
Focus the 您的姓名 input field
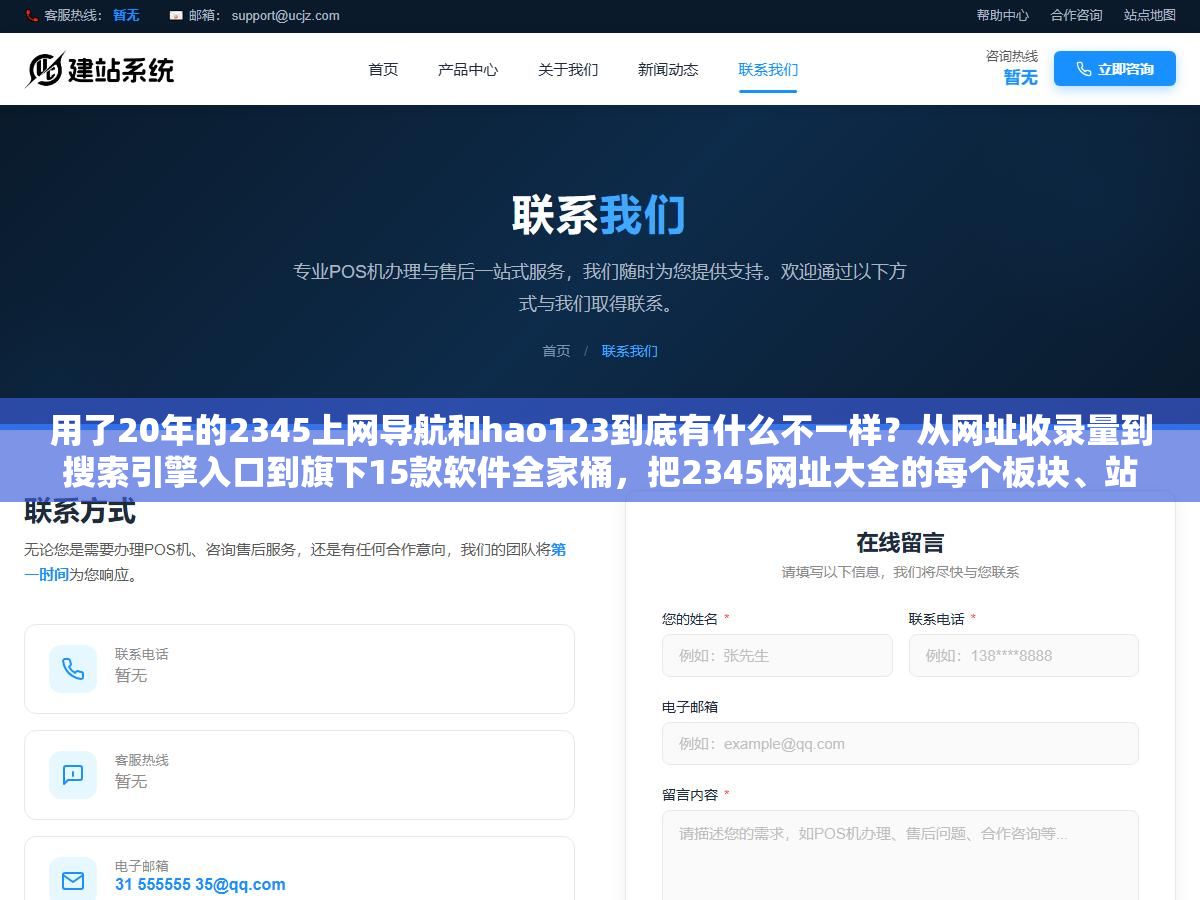point(777,656)
